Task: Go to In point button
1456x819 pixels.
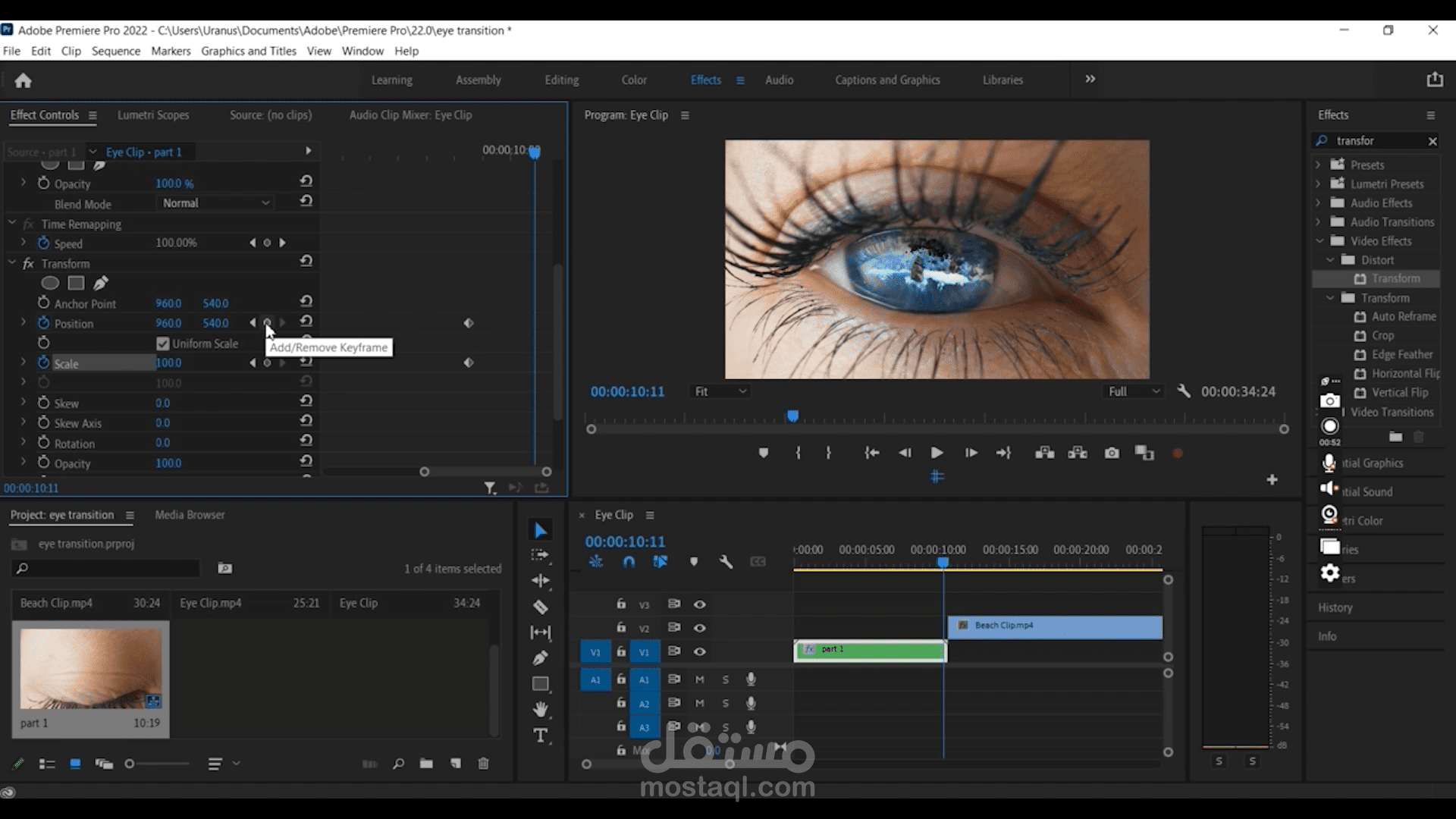Action: [x=872, y=453]
